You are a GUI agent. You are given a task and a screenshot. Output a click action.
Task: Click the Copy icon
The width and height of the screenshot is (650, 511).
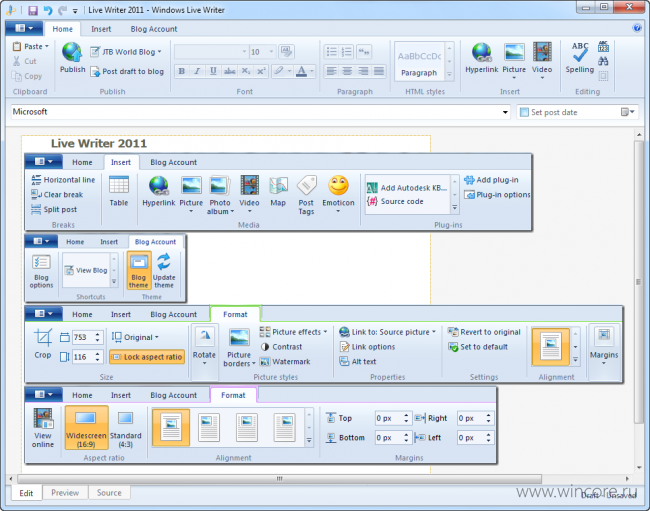17,76
